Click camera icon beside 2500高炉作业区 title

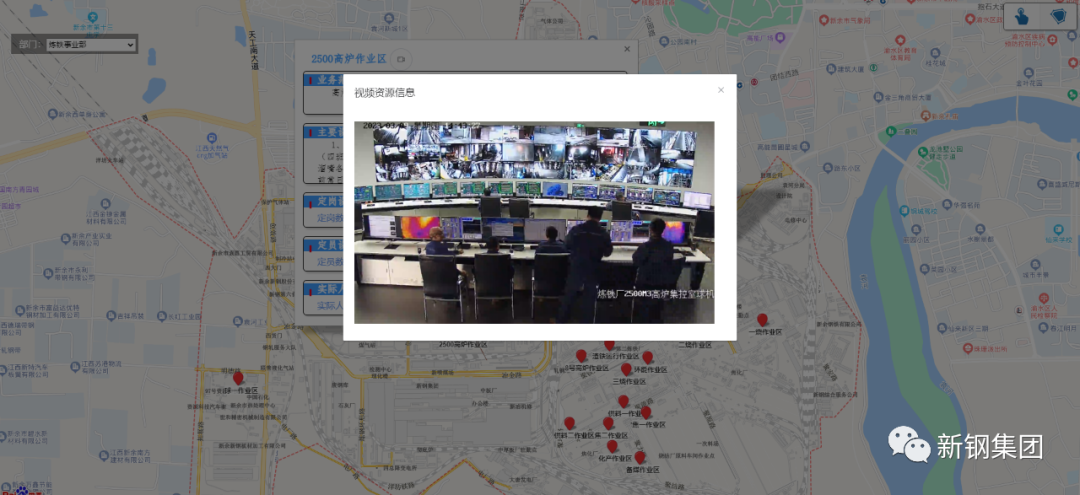coord(400,59)
